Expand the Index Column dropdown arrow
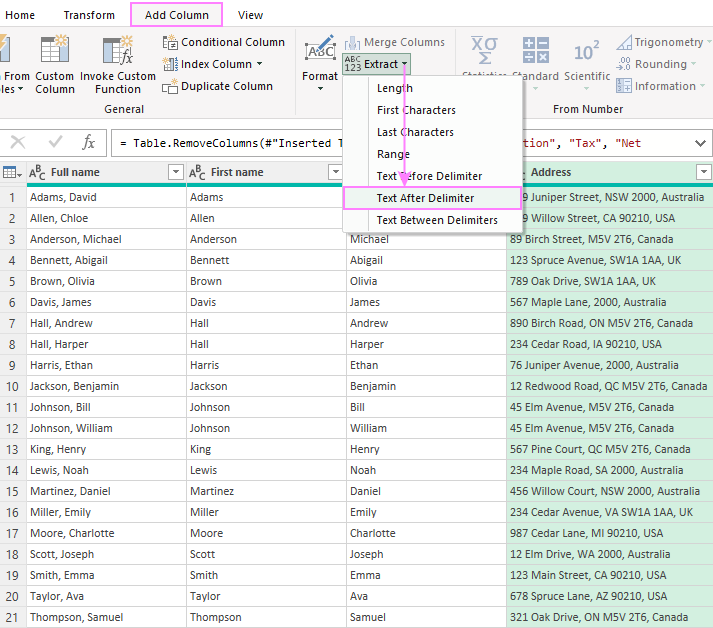 coord(260,64)
